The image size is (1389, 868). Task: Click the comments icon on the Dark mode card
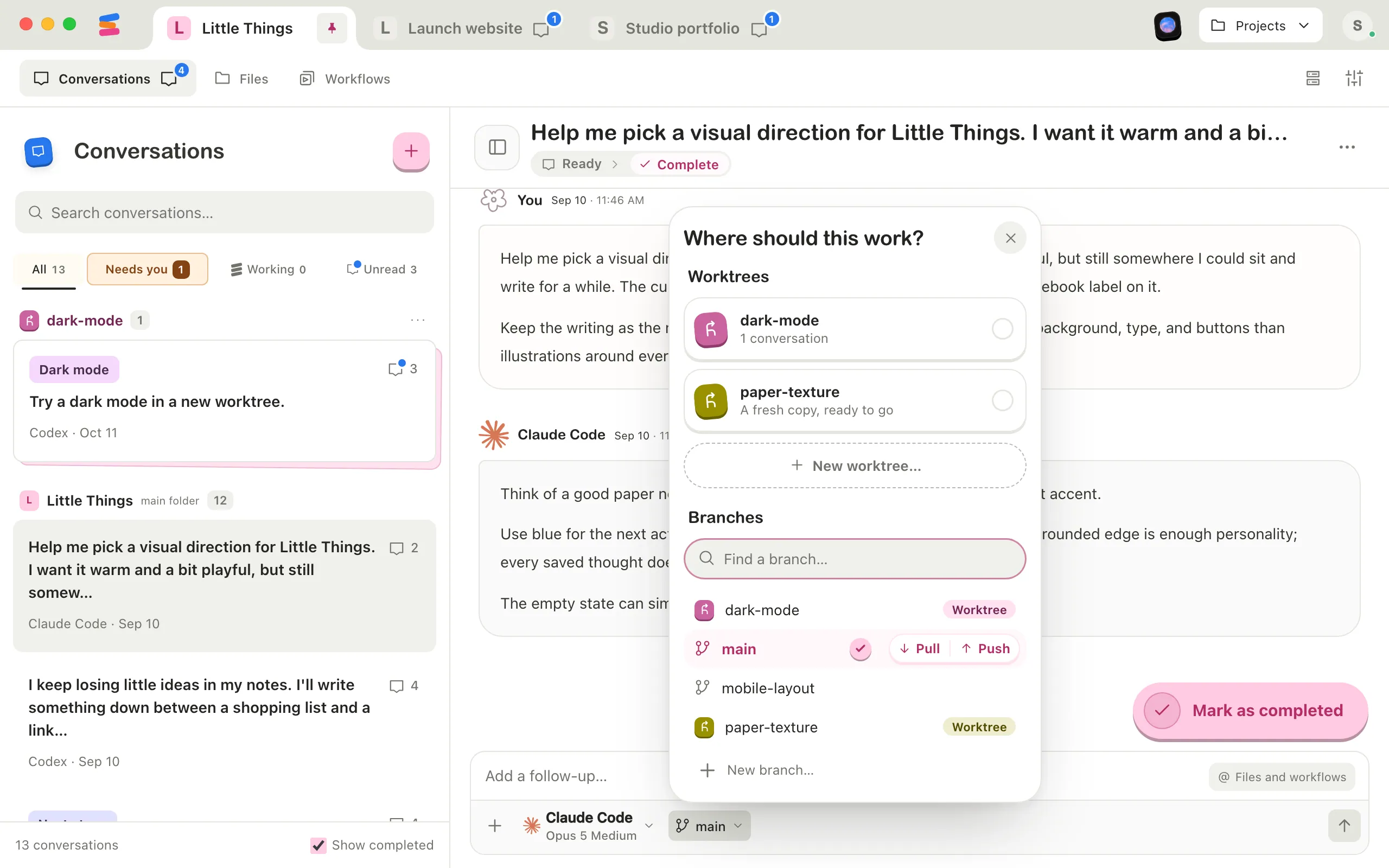397,368
